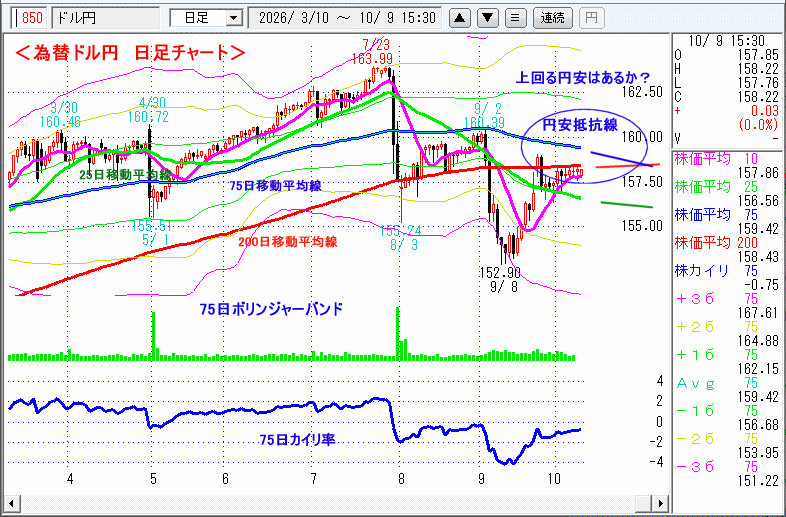
Task: Click the ＜為替ドル円 日足チャート＞ title
Action: point(130,52)
